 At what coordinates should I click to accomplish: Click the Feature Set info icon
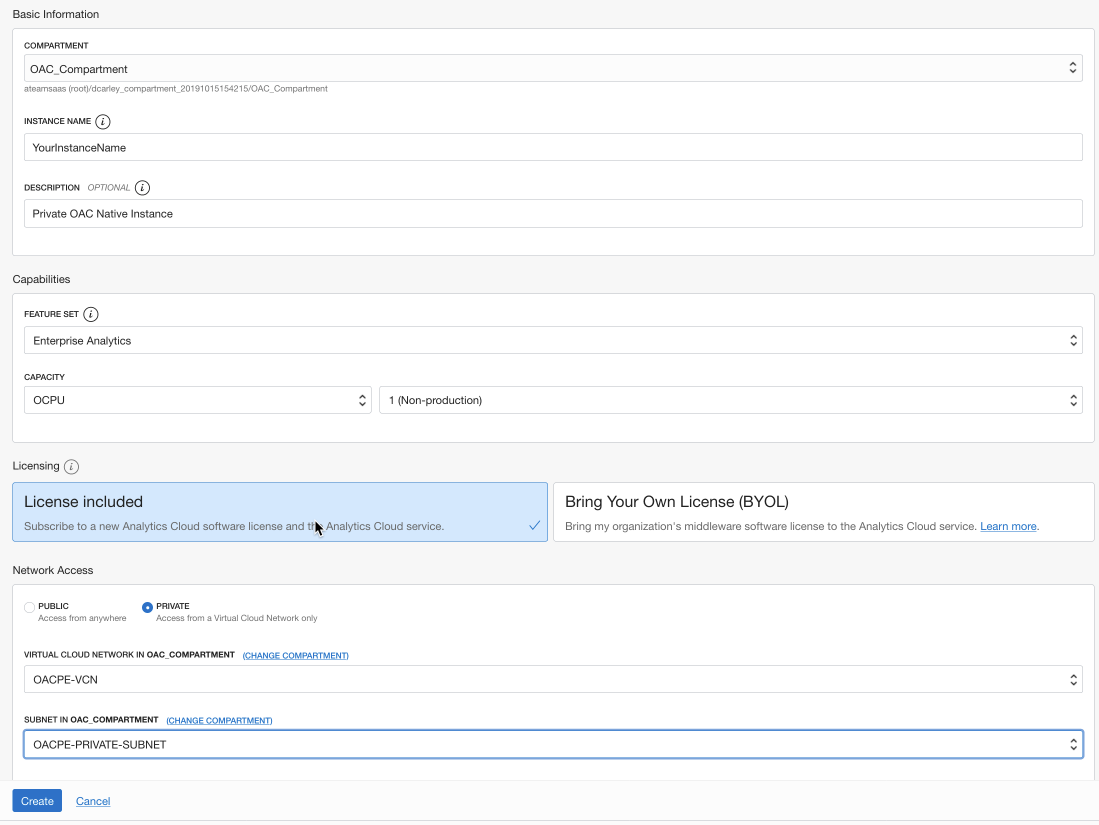[x=91, y=314]
